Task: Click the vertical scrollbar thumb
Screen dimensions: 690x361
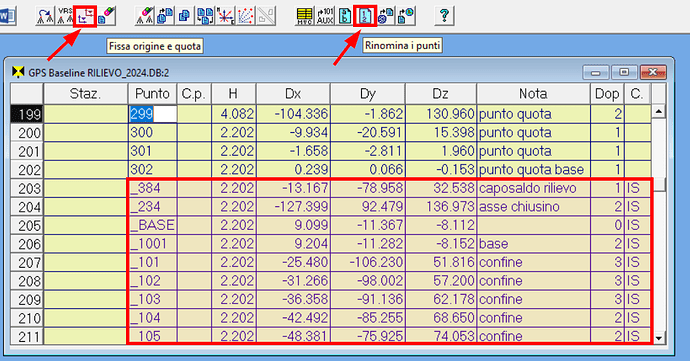Action: tap(659, 184)
